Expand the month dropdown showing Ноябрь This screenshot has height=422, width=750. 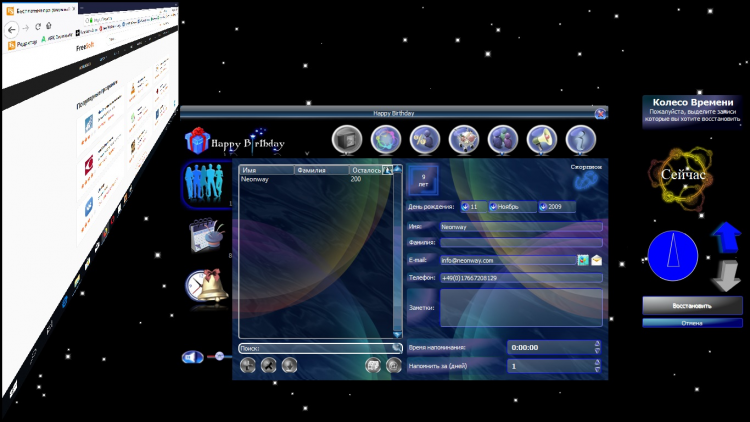tap(510, 207)
